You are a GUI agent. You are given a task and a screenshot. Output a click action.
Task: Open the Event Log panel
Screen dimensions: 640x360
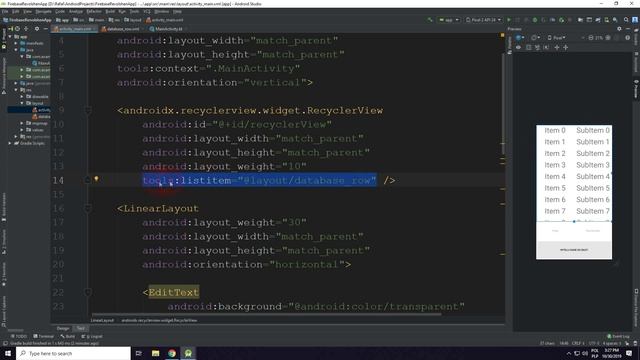[x=618, y=336]
